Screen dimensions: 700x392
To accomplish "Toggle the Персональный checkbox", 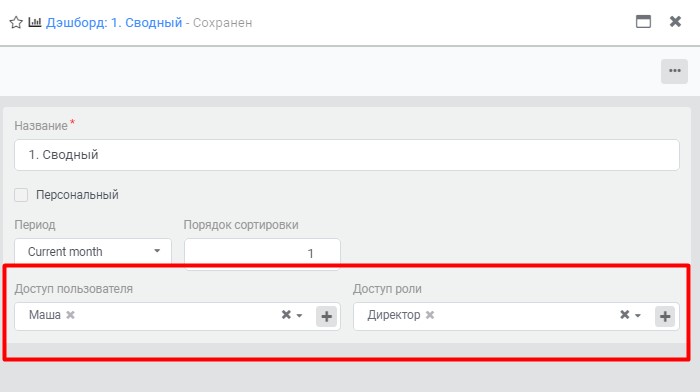I will (x=21, y=195).
